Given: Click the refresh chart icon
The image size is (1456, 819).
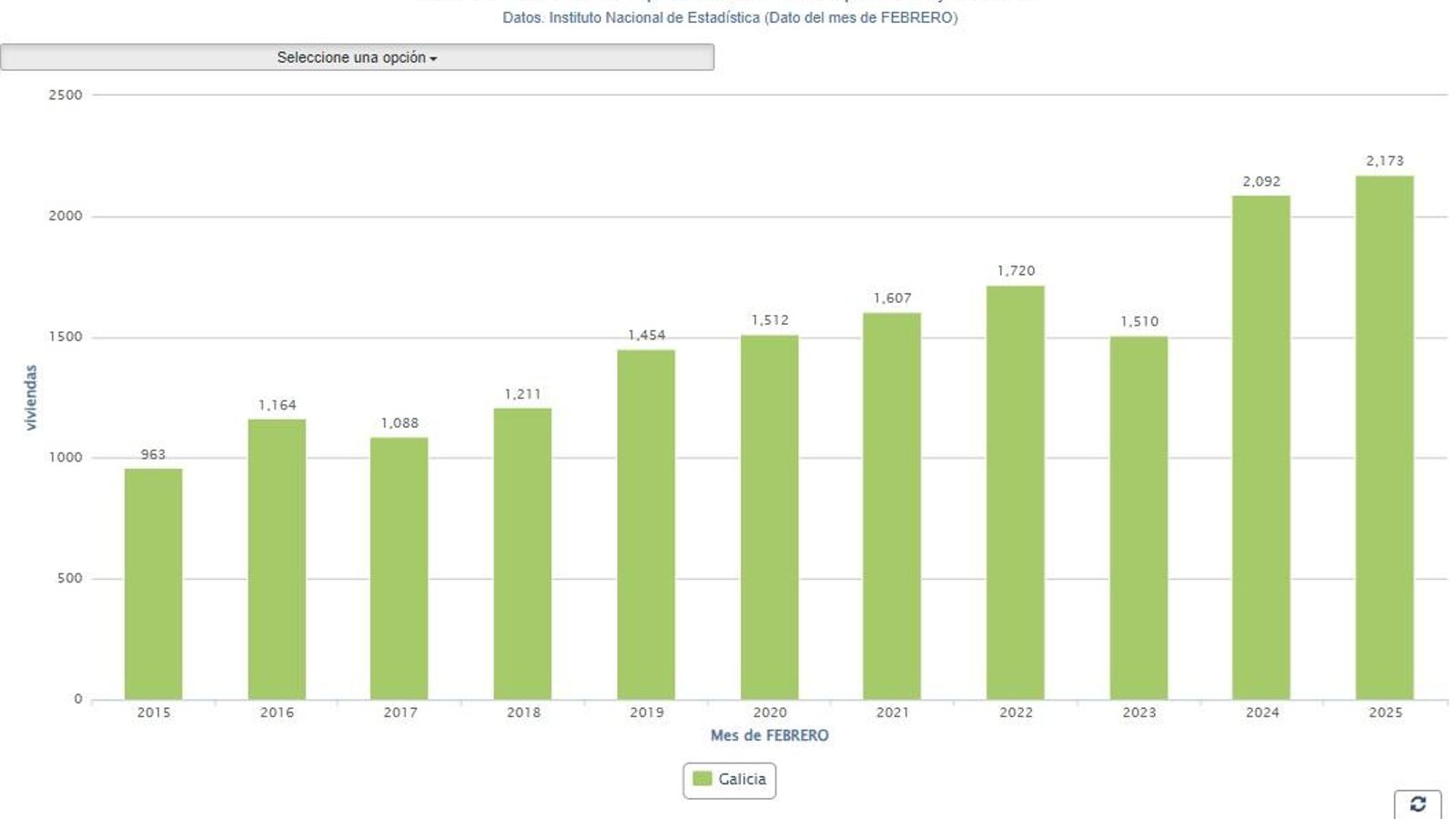Looking at the screenshot, I should point(1419,804).
